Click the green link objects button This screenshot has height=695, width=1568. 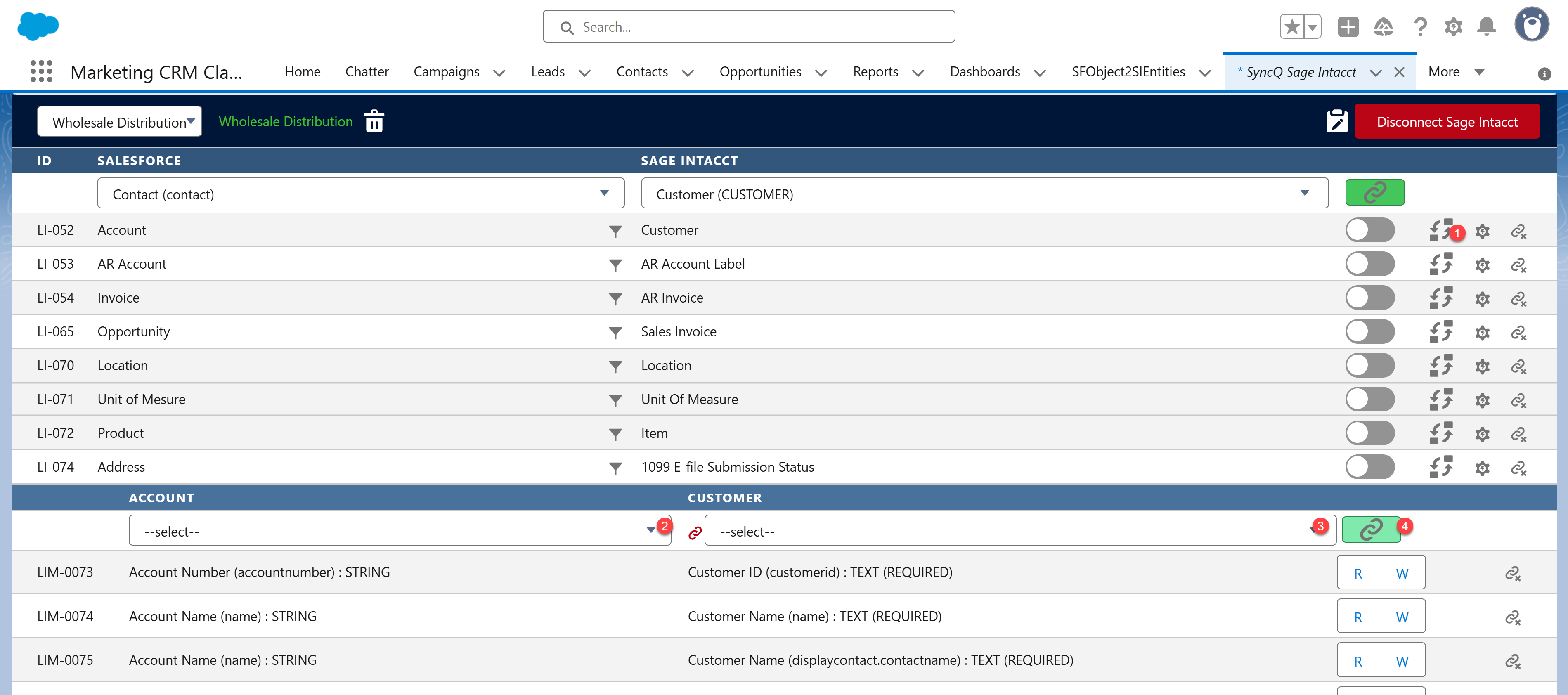[1374, 193]
